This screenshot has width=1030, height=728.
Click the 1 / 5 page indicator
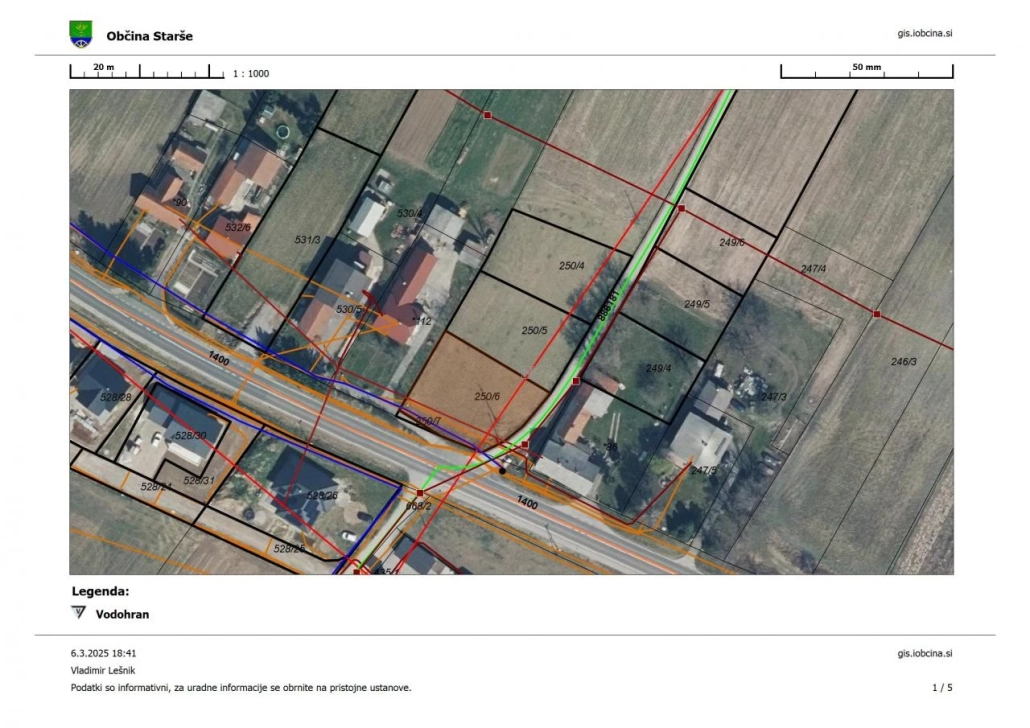coord(942,688)
